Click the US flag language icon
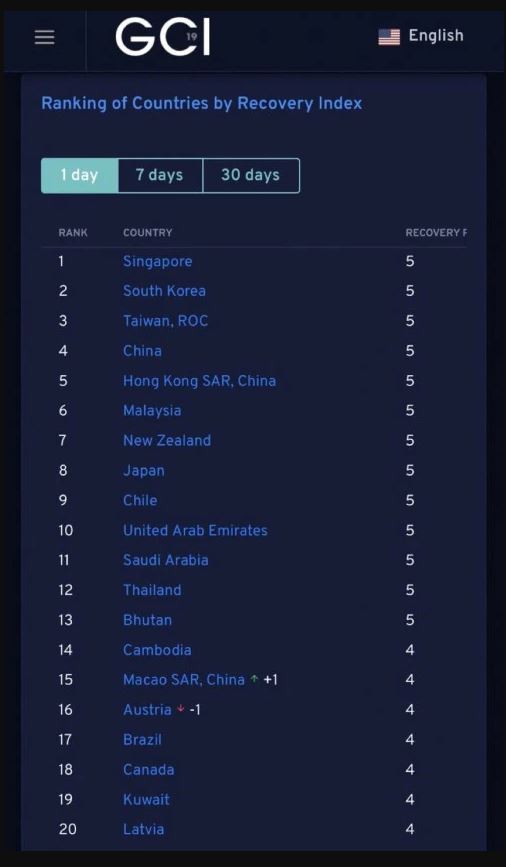Screen dimensions: 506x867 coord(389,37)
